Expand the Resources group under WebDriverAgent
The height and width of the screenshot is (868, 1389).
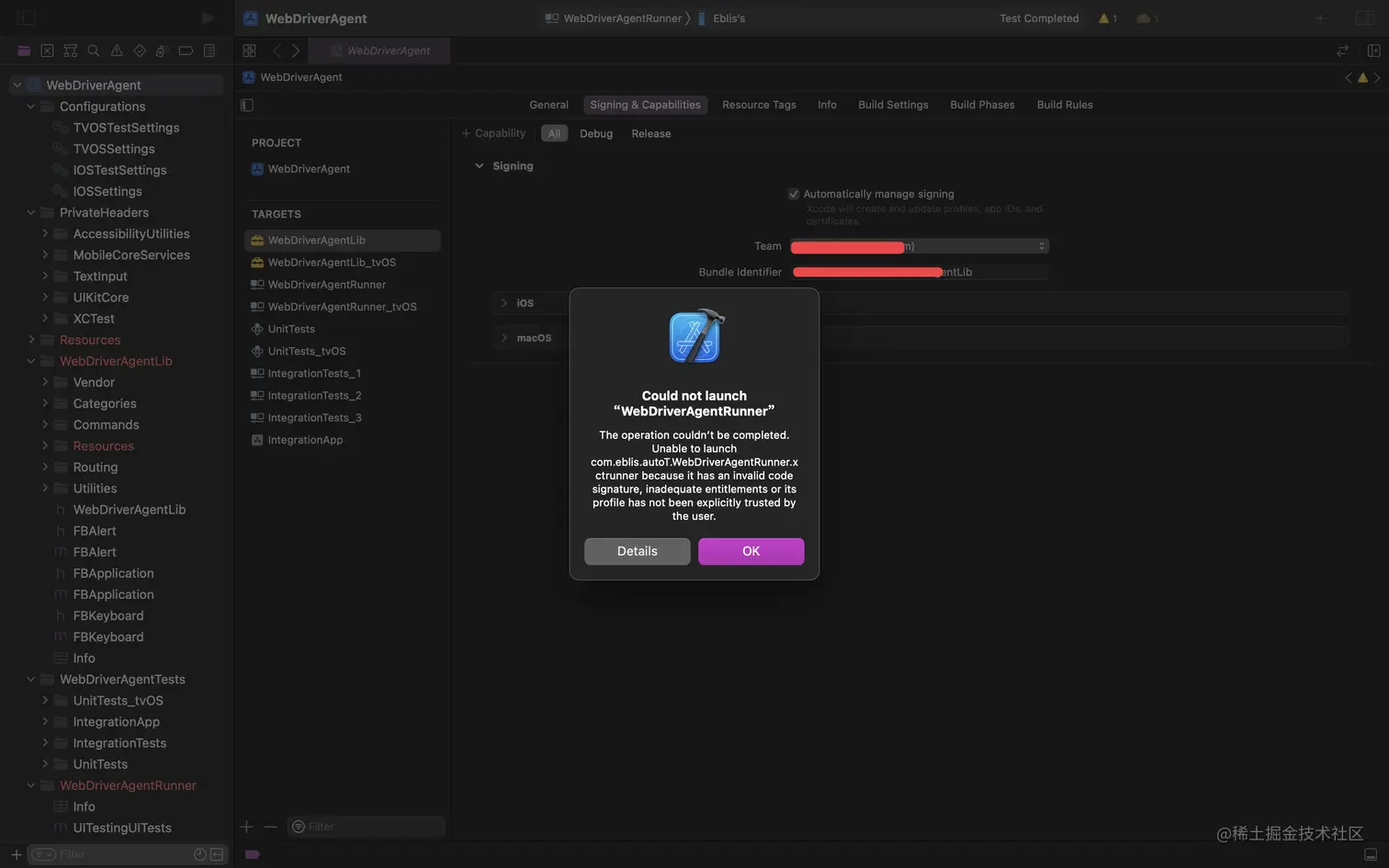[30, 340]
